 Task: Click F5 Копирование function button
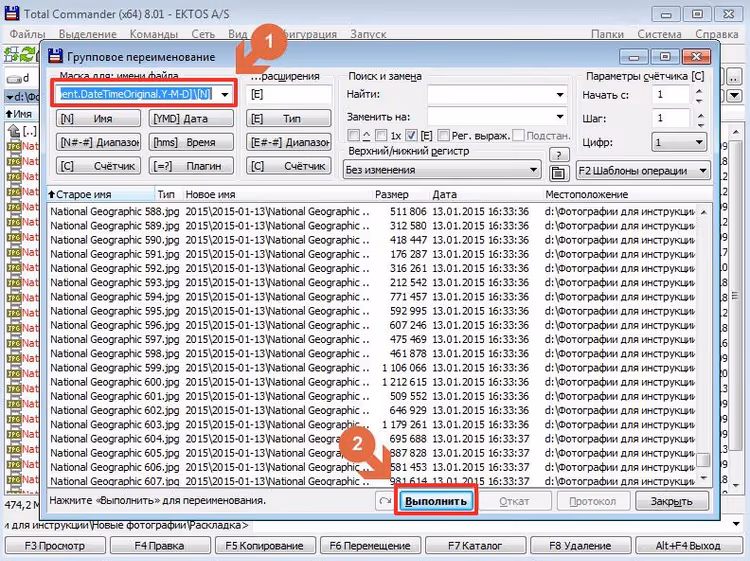pyautogui.click(x=265, y=545)
